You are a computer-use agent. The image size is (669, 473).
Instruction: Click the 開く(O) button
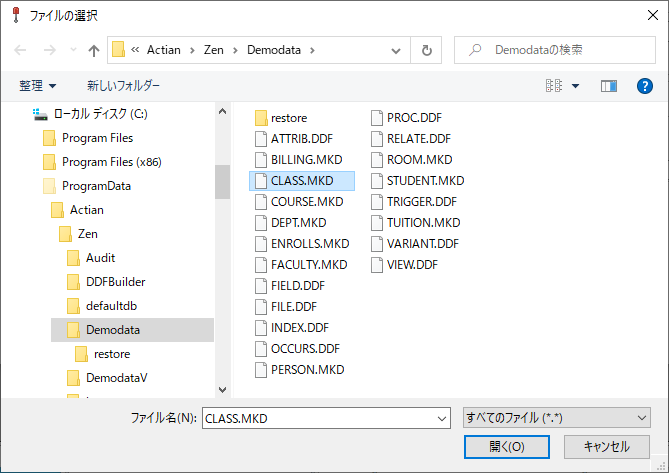tap(507, 446)
